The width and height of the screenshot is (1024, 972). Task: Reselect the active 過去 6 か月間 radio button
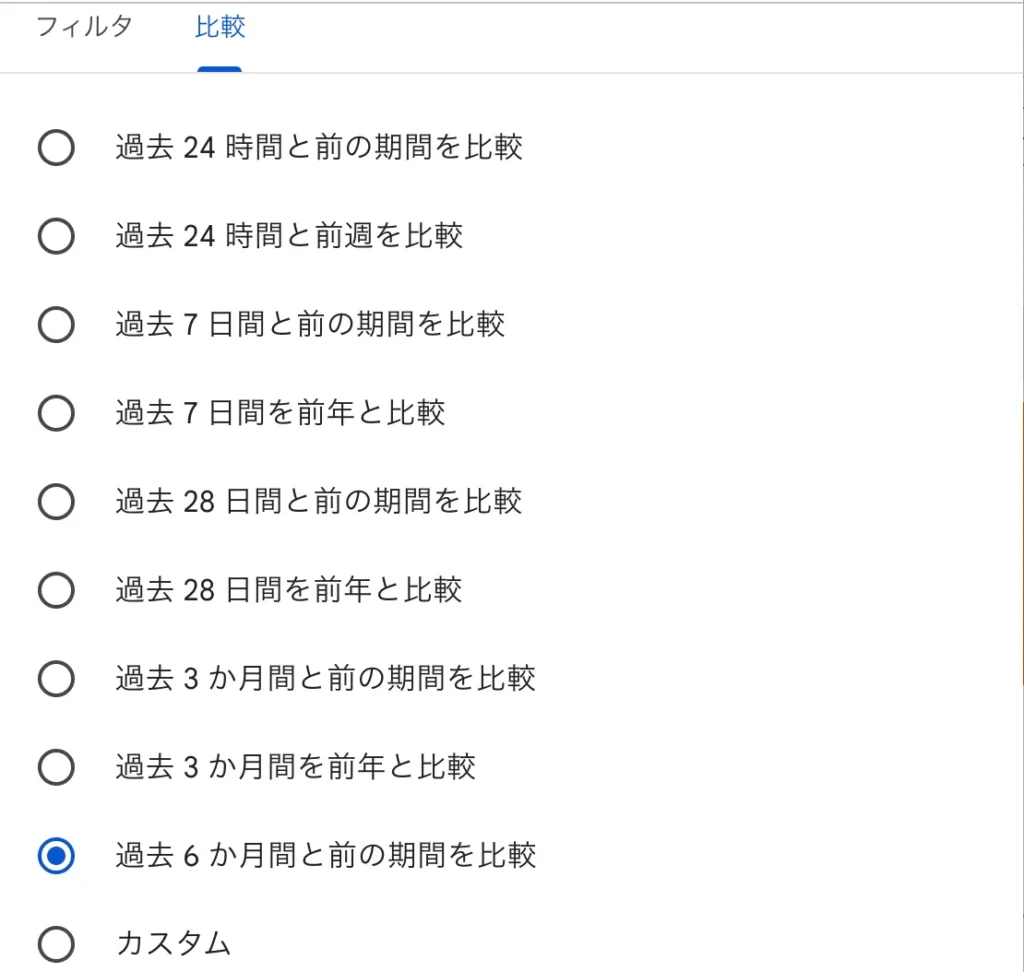56,856
